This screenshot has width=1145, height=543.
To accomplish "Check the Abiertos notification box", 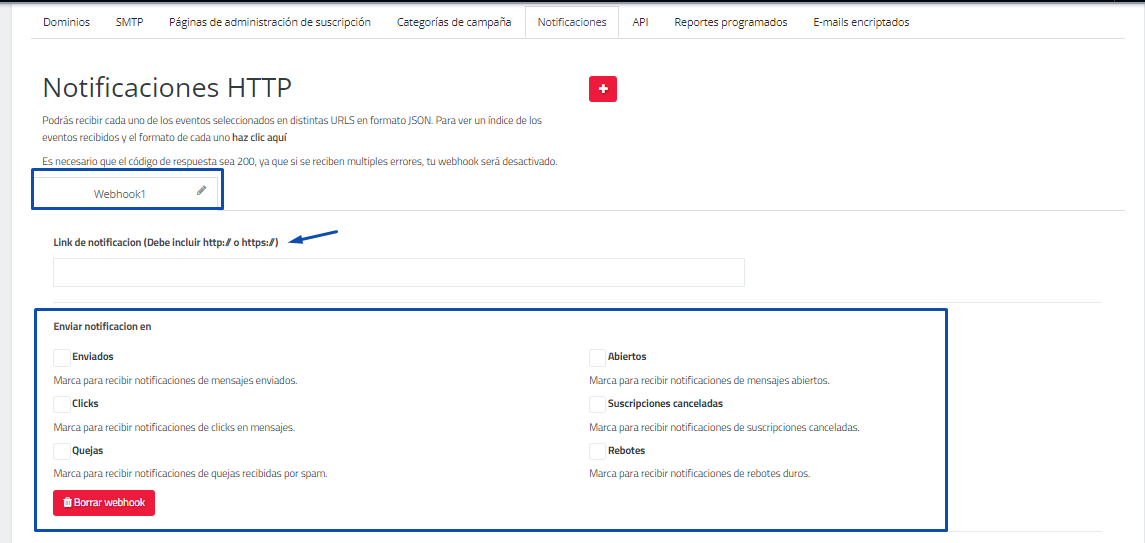I will (x=597, y=357).
